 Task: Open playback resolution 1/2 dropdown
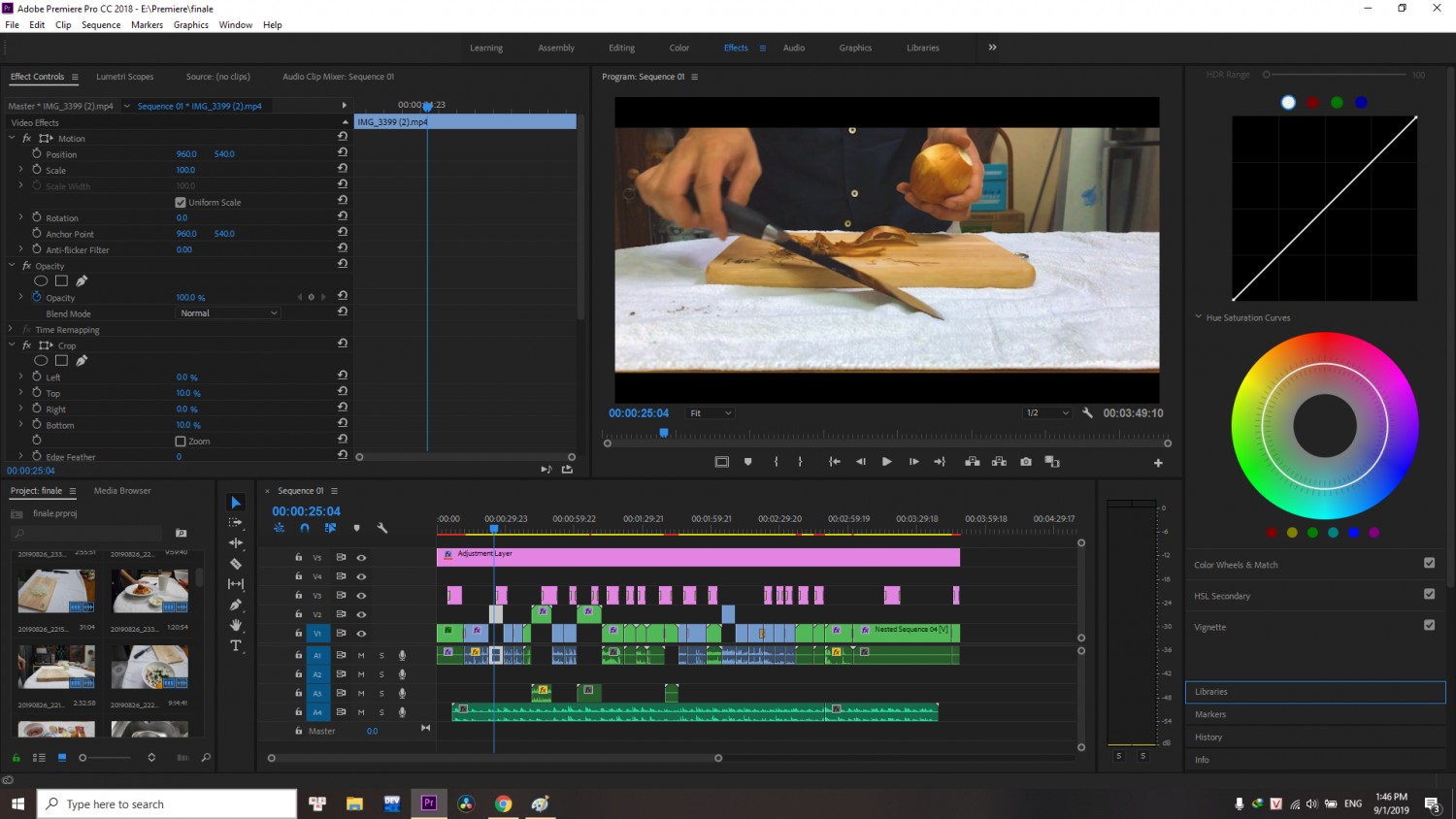pos(1047,413)
